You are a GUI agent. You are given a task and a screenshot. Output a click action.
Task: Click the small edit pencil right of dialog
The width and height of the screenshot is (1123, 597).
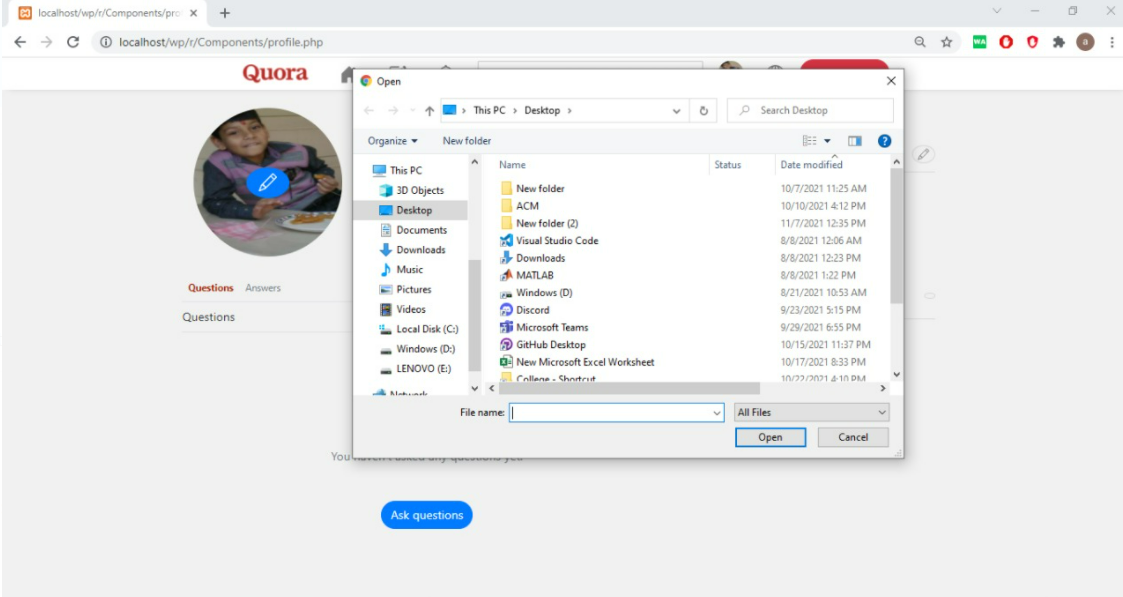point(923,154)
